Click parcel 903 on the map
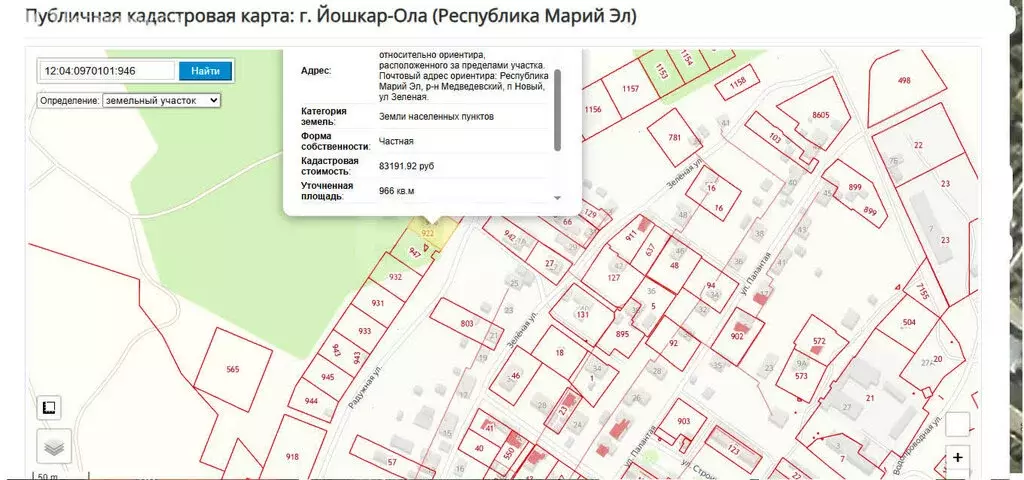The image size is (1024, 480). (x=684, y=421)
